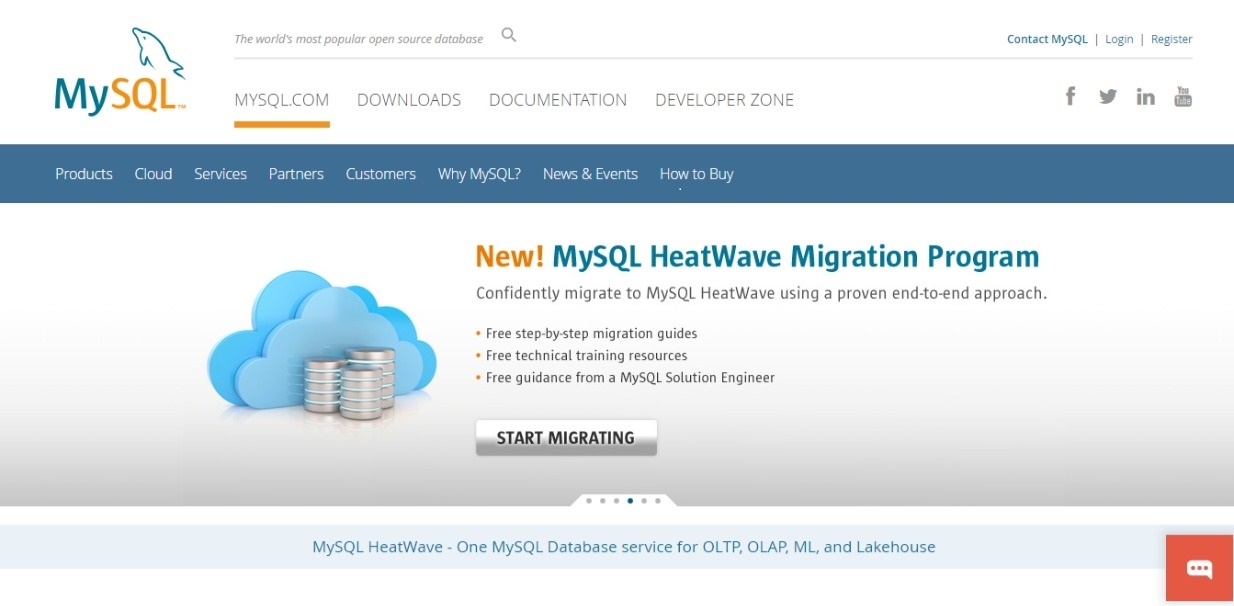
Task: Go to the Developer Zone tab
Action: pyautogui.click(x=724, y=100)
